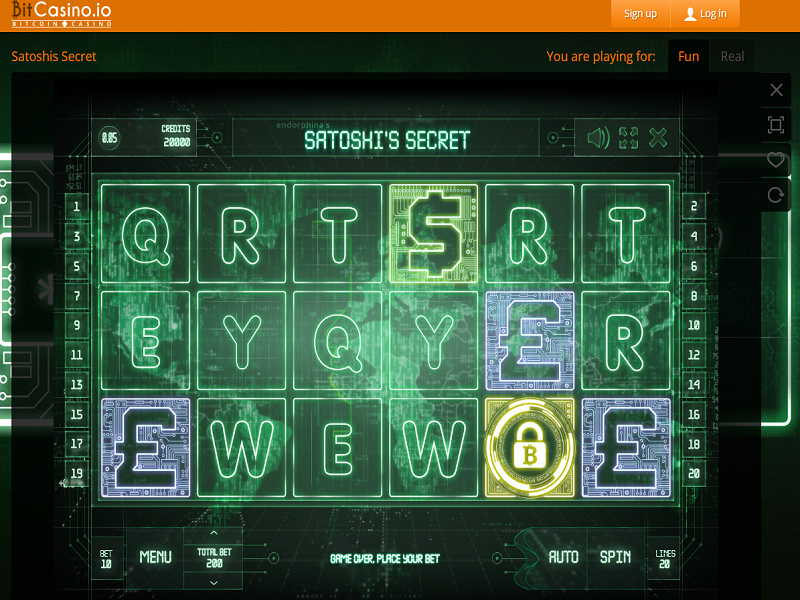Click the Sign up button

coord(640,14)
